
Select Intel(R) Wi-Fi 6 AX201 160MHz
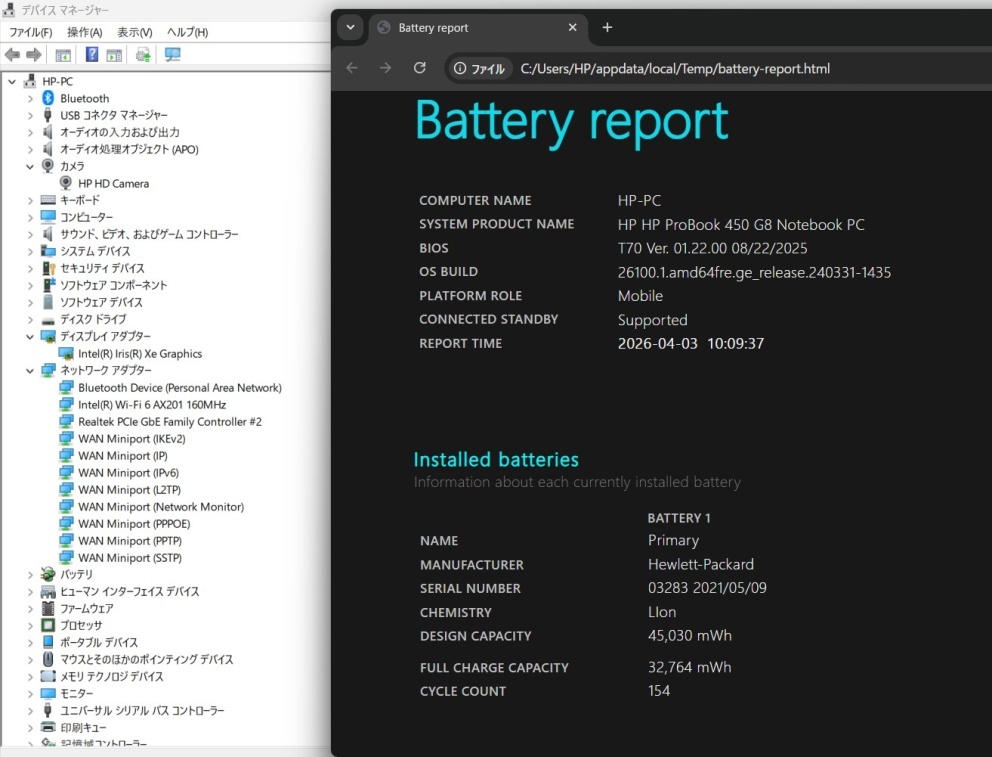(151, 404)
